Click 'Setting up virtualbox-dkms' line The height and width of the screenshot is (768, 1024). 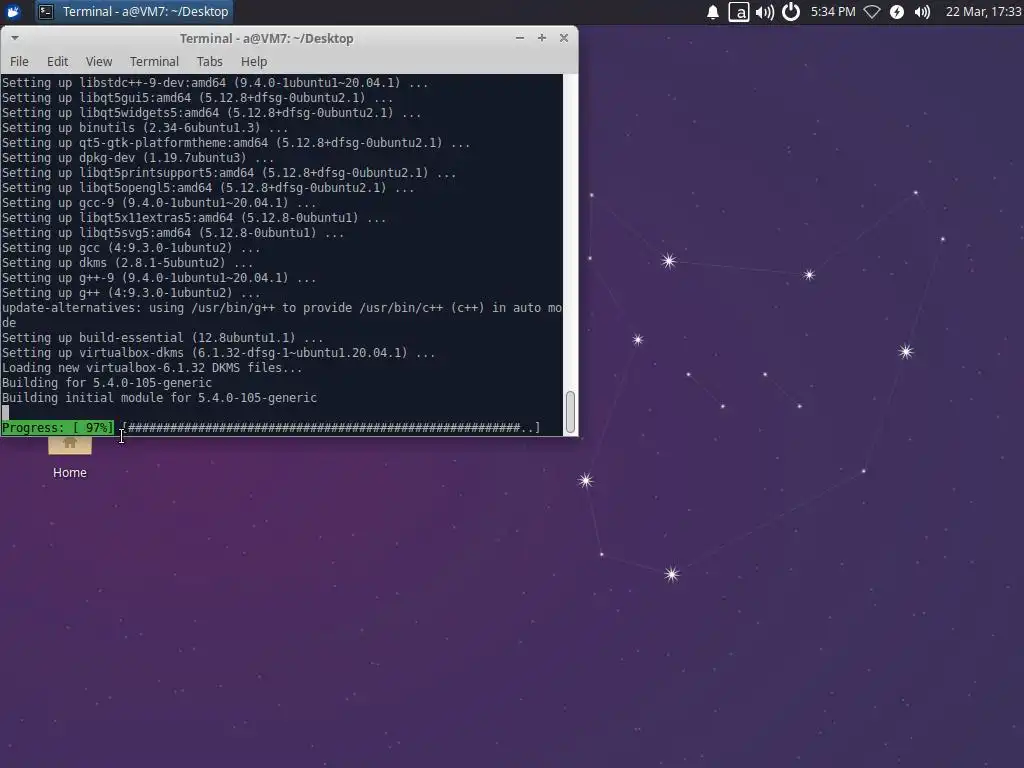pos(218,353)
